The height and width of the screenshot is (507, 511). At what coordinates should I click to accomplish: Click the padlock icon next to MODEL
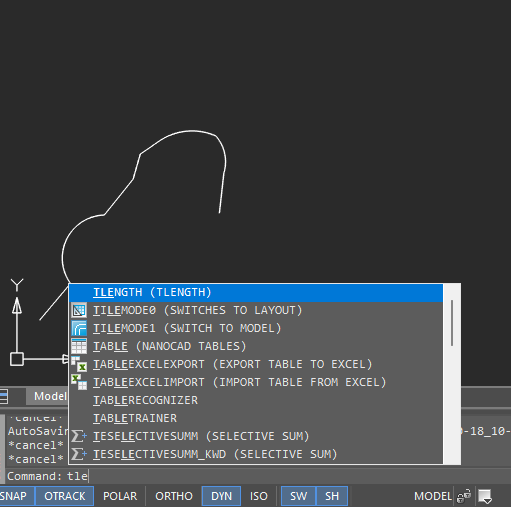464,496
